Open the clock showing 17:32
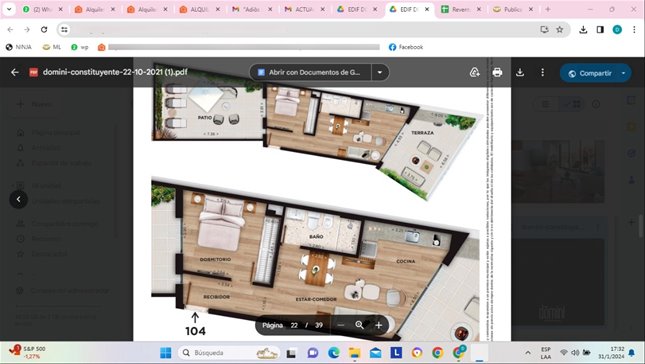This screenshot has width=645, height=364. click(611, 352)
